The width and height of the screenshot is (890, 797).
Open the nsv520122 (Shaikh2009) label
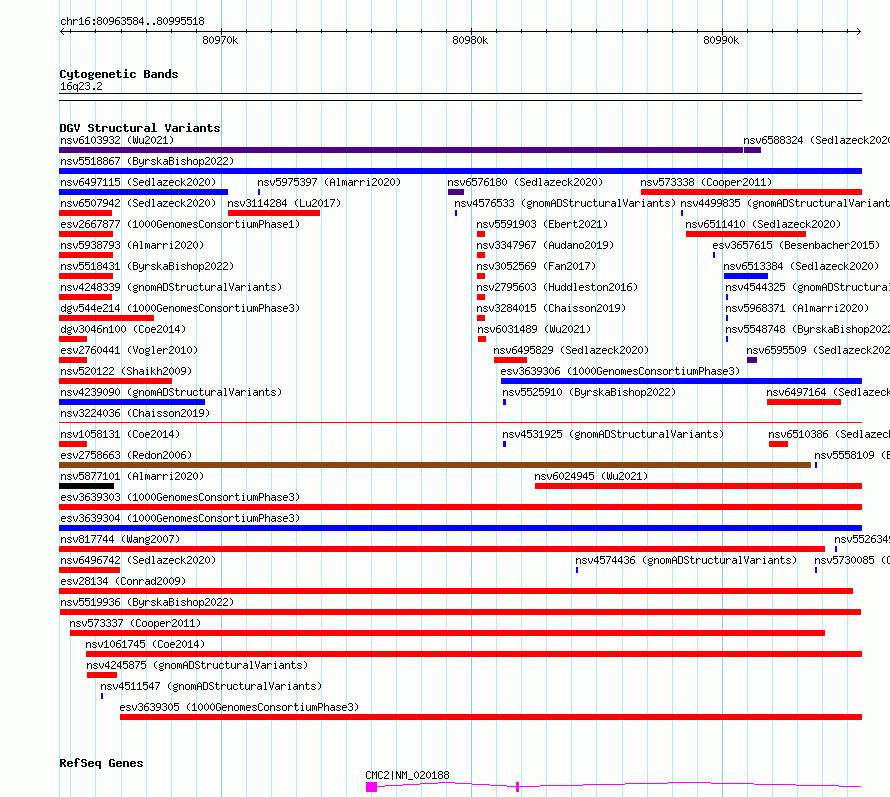126,371
